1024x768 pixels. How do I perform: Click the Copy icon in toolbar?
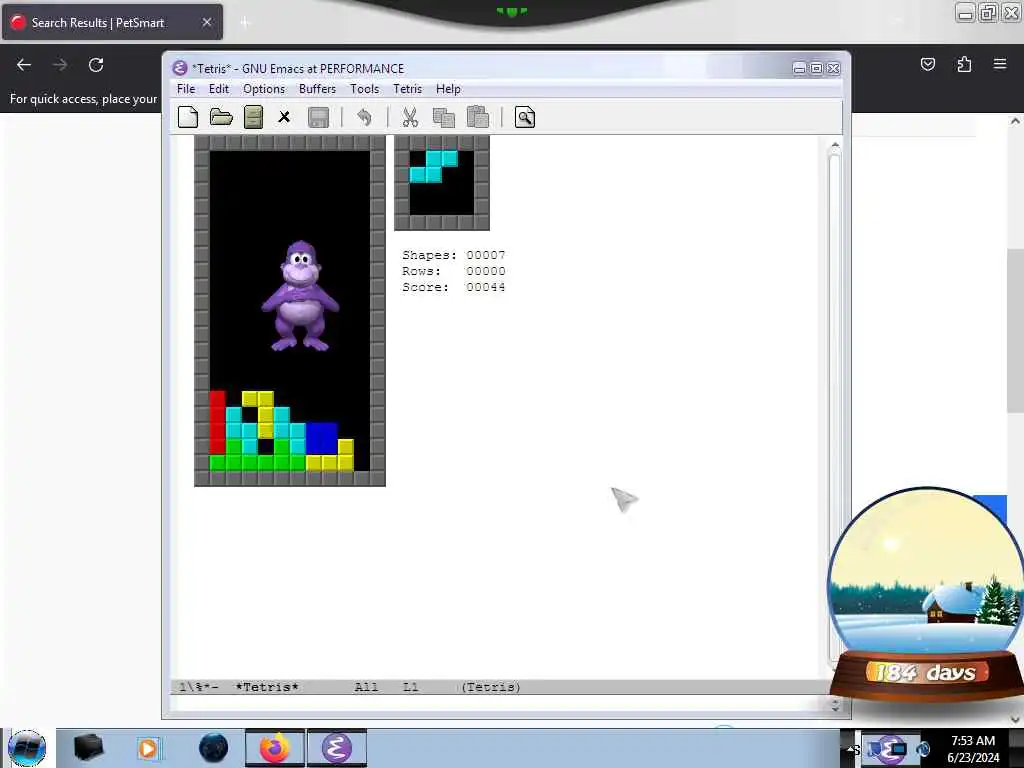point(443,118)
